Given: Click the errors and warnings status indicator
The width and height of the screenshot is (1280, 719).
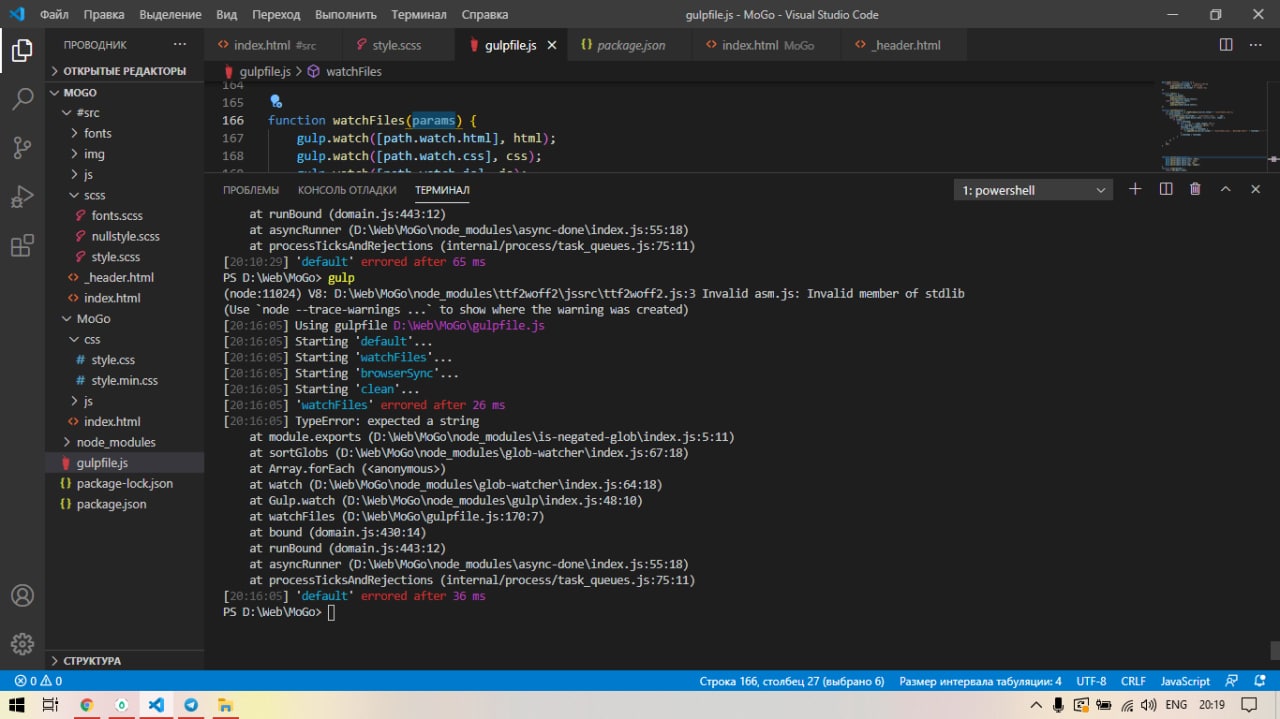Looking at the screenshot, I should click(38, 681).
